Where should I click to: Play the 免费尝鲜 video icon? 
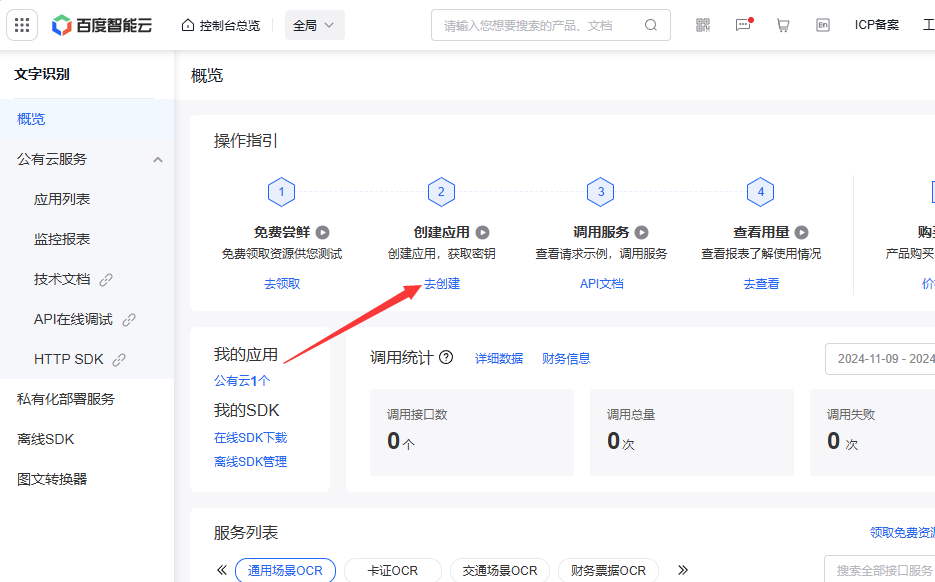pyautogui.click(x=323, y=232)
